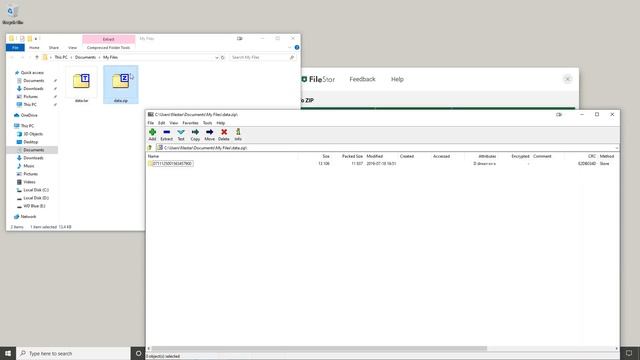640x360 pixels.
Task: Click the 7-Zip horizontal scrollbar
Action: [319, 349]
